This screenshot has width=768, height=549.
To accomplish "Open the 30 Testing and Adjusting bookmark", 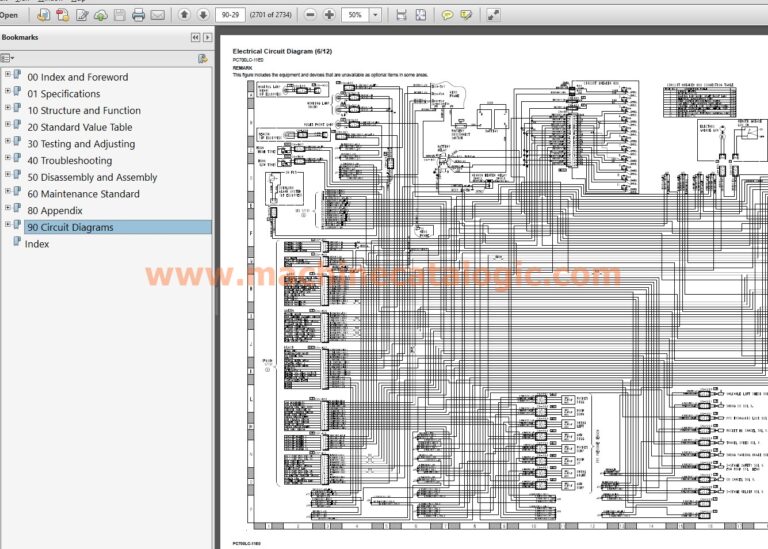I will click(x=81, y=144).
